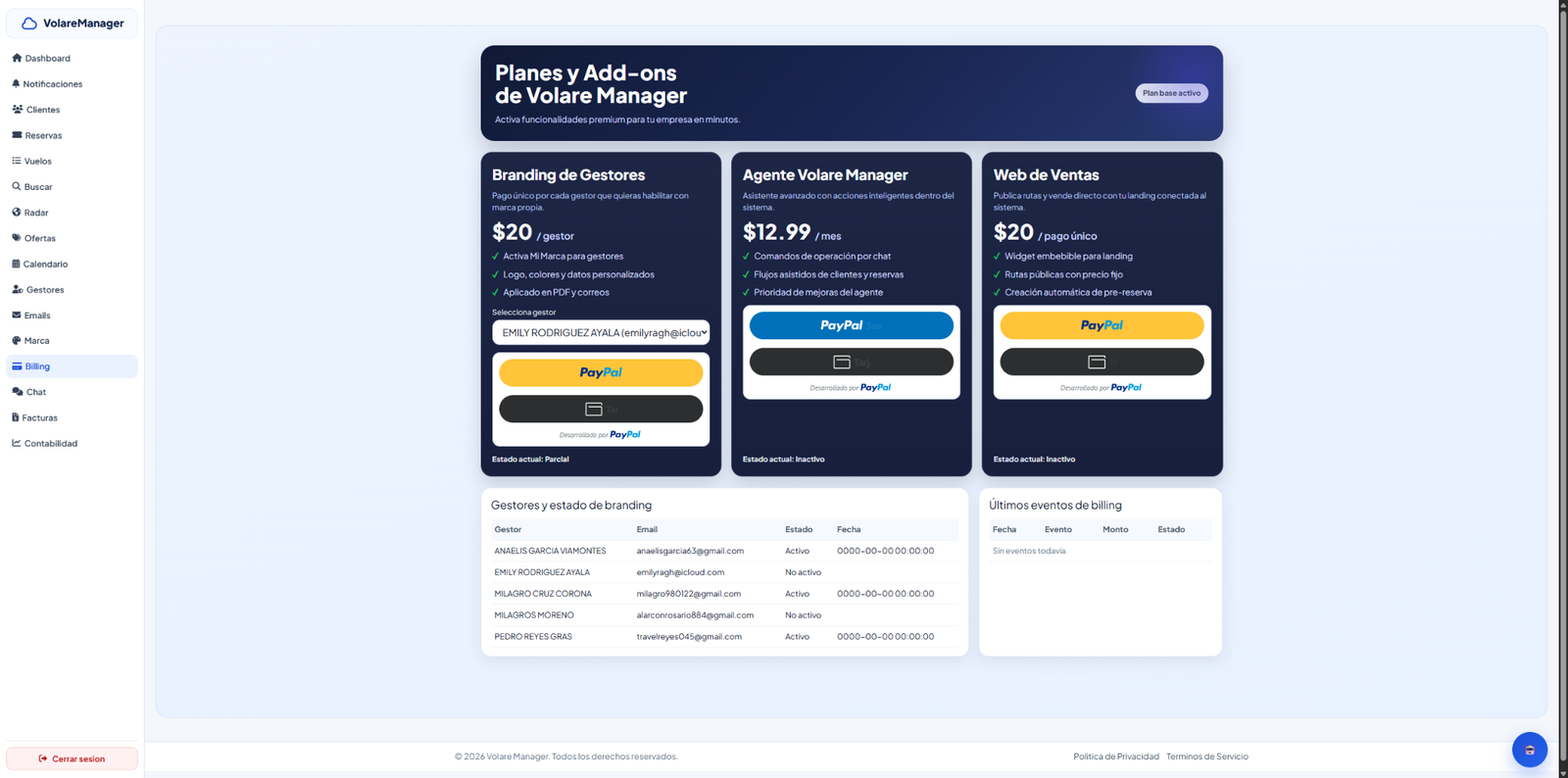This screenshot has width=1568, height=778.
Task: Click the Emails envelope icon
Action: (17, 315)
